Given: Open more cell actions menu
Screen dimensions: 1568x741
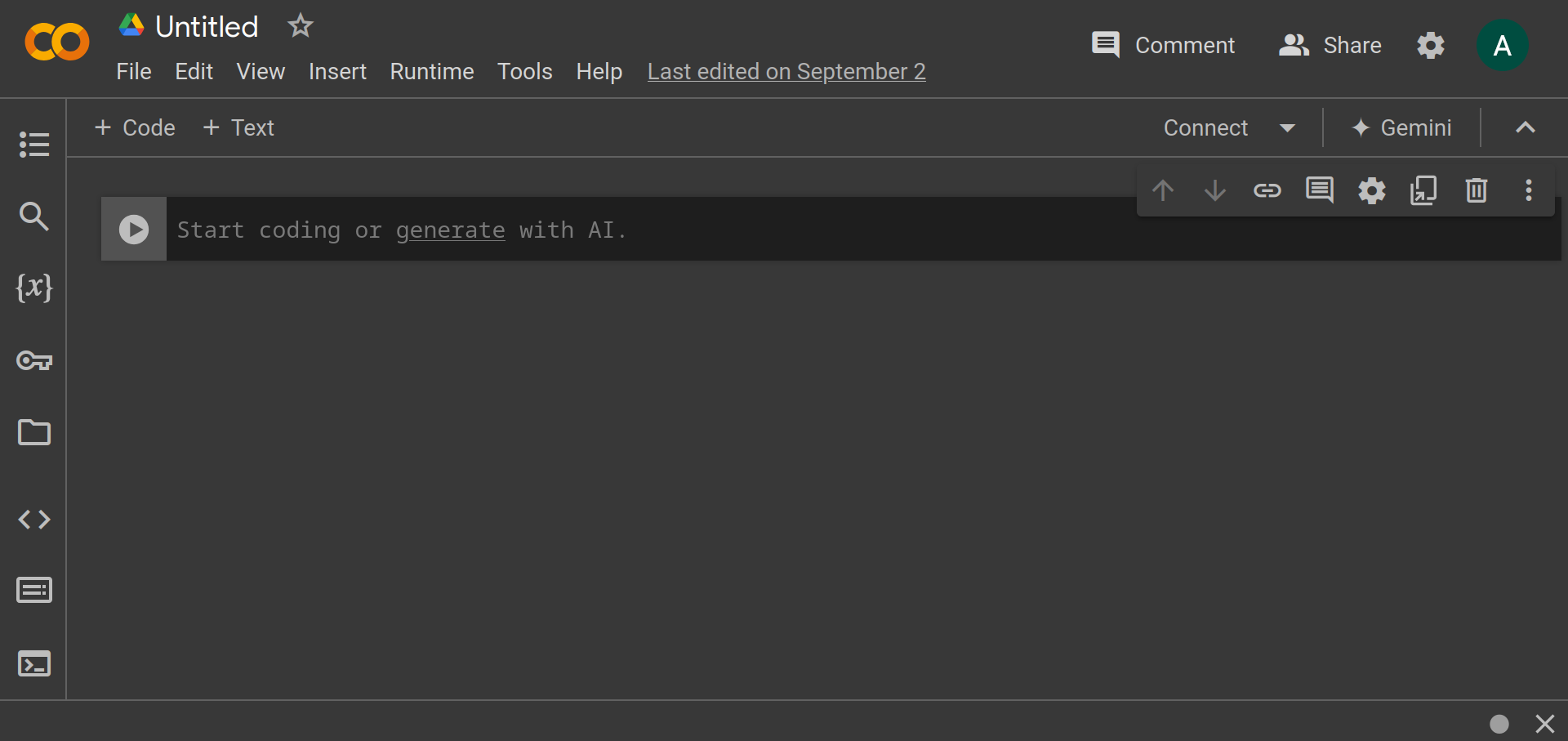Looking at the screenshot, I should pyautogui.click(x=1528, y=190).
